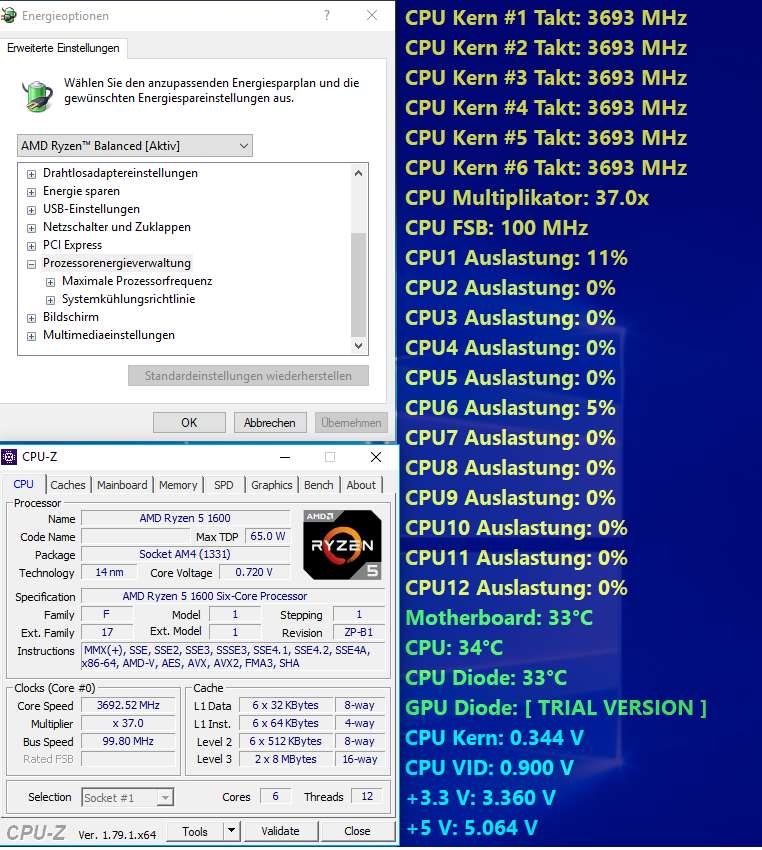Click the Package value Socket AM4 (1331)
The image size is (762, 850).
(185, 554)
